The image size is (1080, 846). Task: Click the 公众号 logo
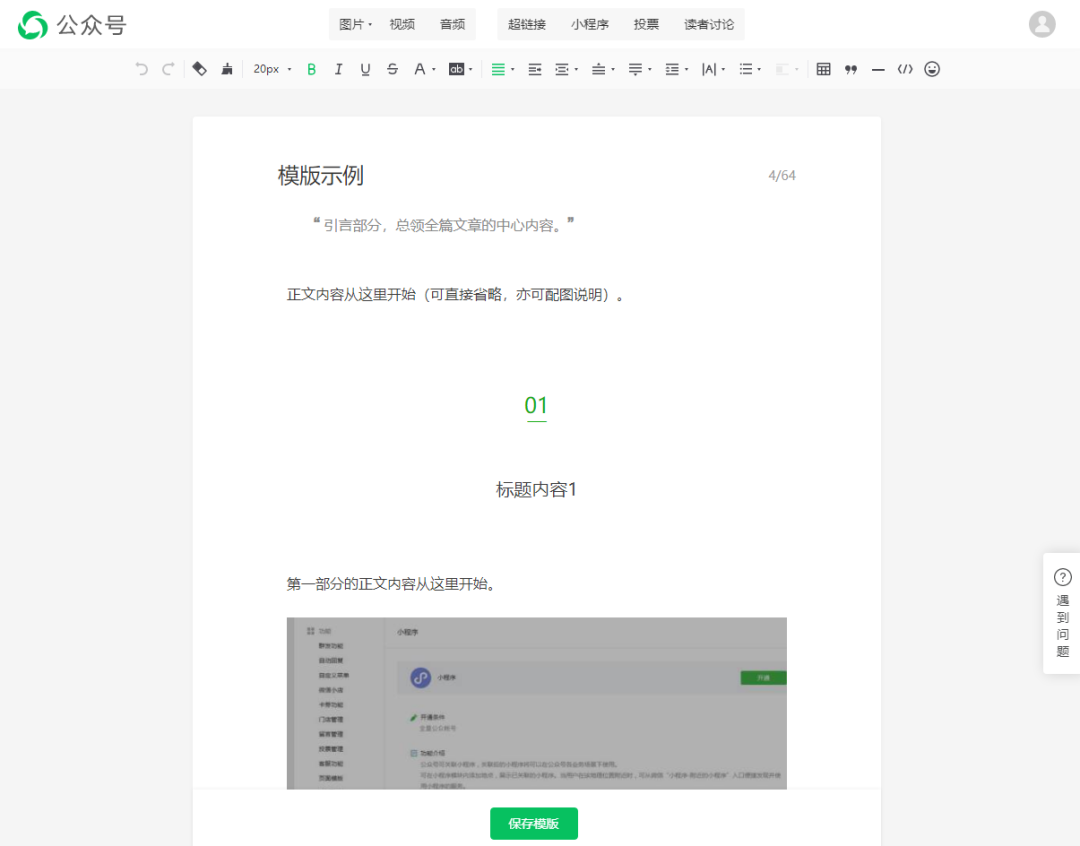click(x=72, y=25)
